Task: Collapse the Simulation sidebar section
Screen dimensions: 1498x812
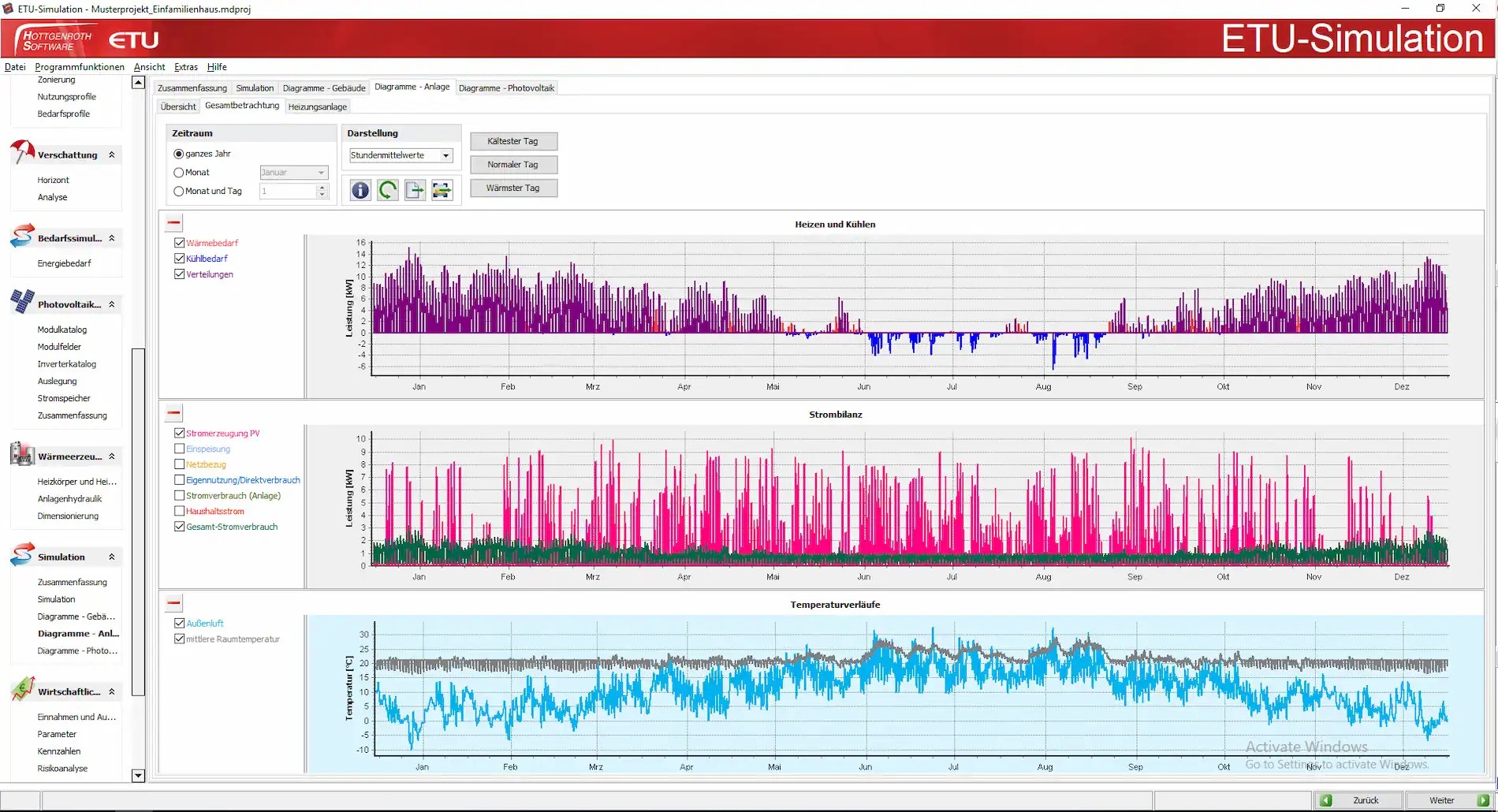Action: click(x=112, y=557)
